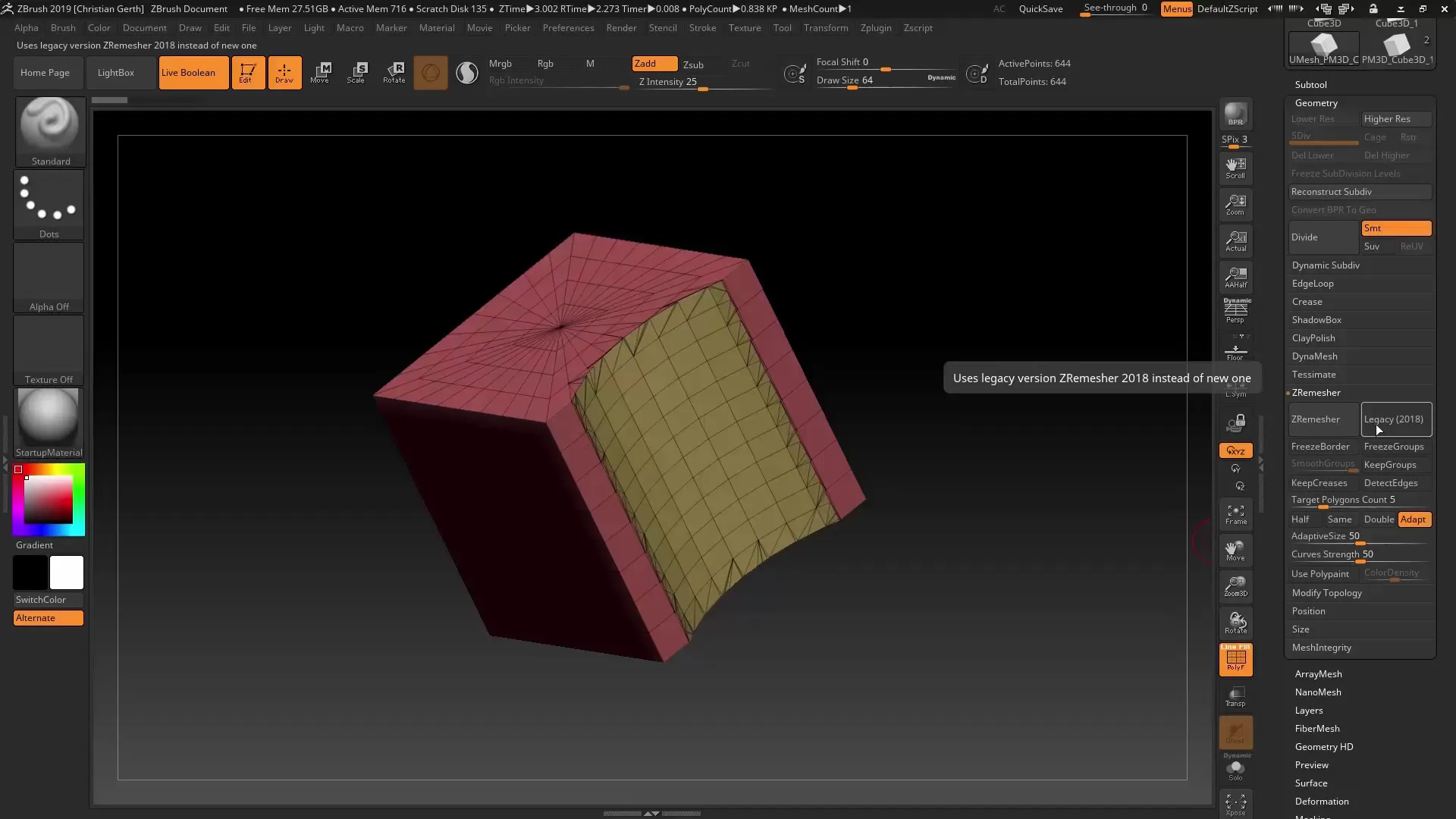Toggle Zadd sculpting mode
Image resolution: width=1456 pixels, height=819 pixels.
click(x=654, y=64)
